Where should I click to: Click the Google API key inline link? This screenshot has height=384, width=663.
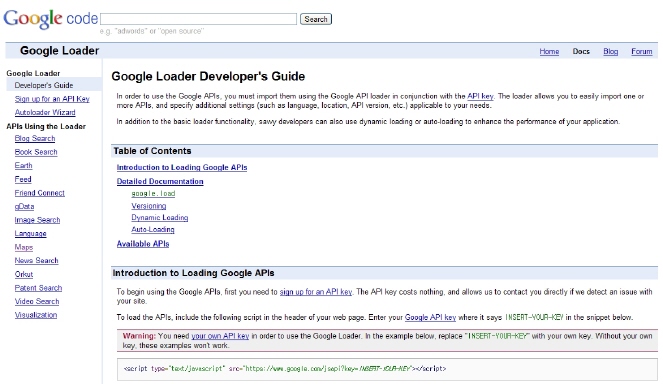pos(430,317)
